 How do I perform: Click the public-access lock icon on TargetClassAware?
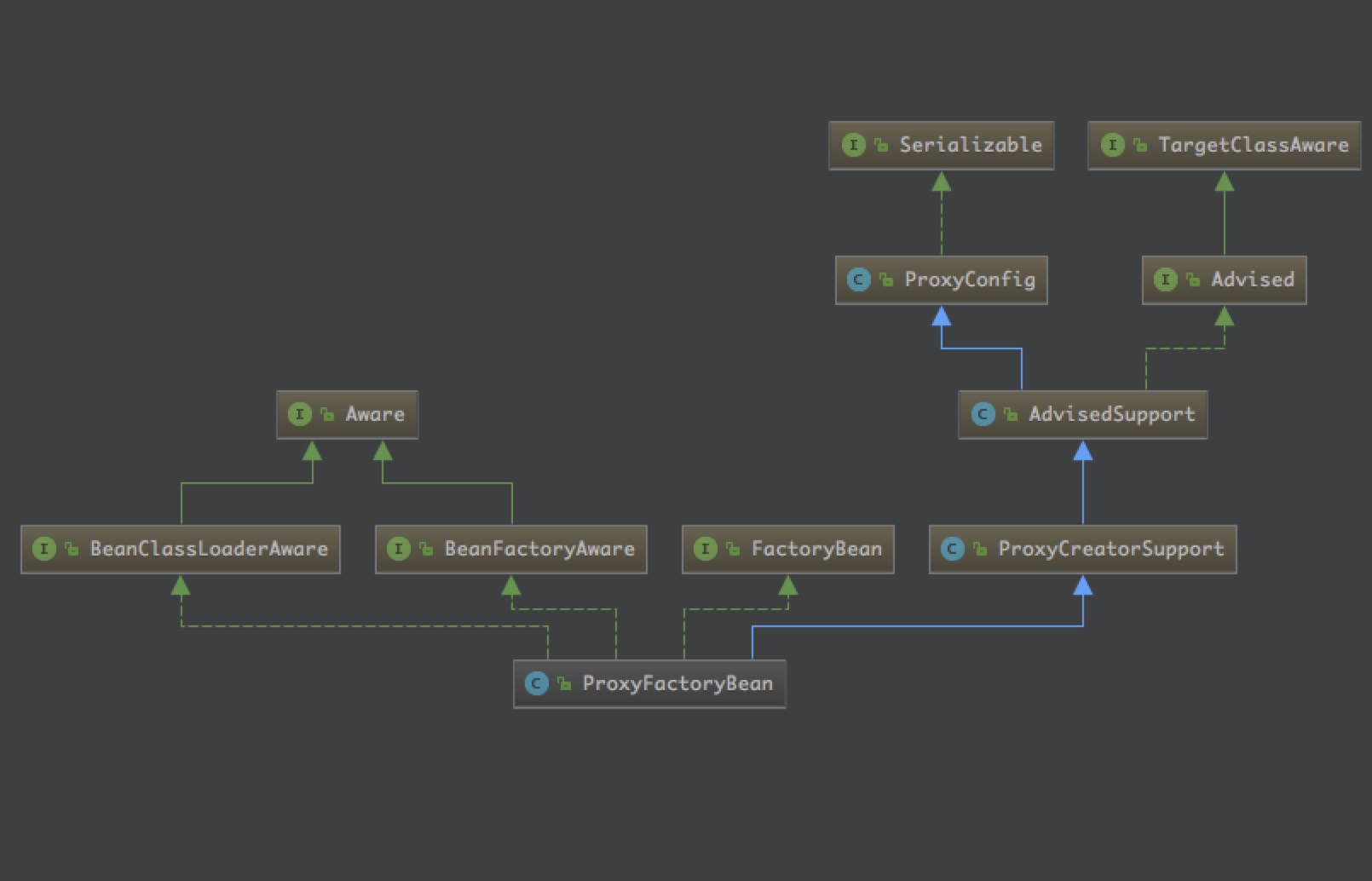coord(1141,146)
